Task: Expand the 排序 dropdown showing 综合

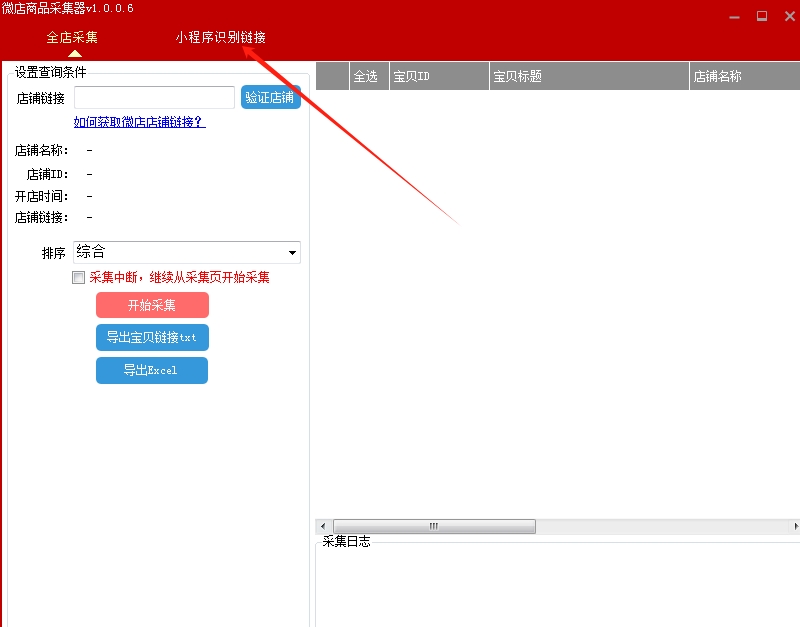Action: pyautogui.click(x=187, y=252)
